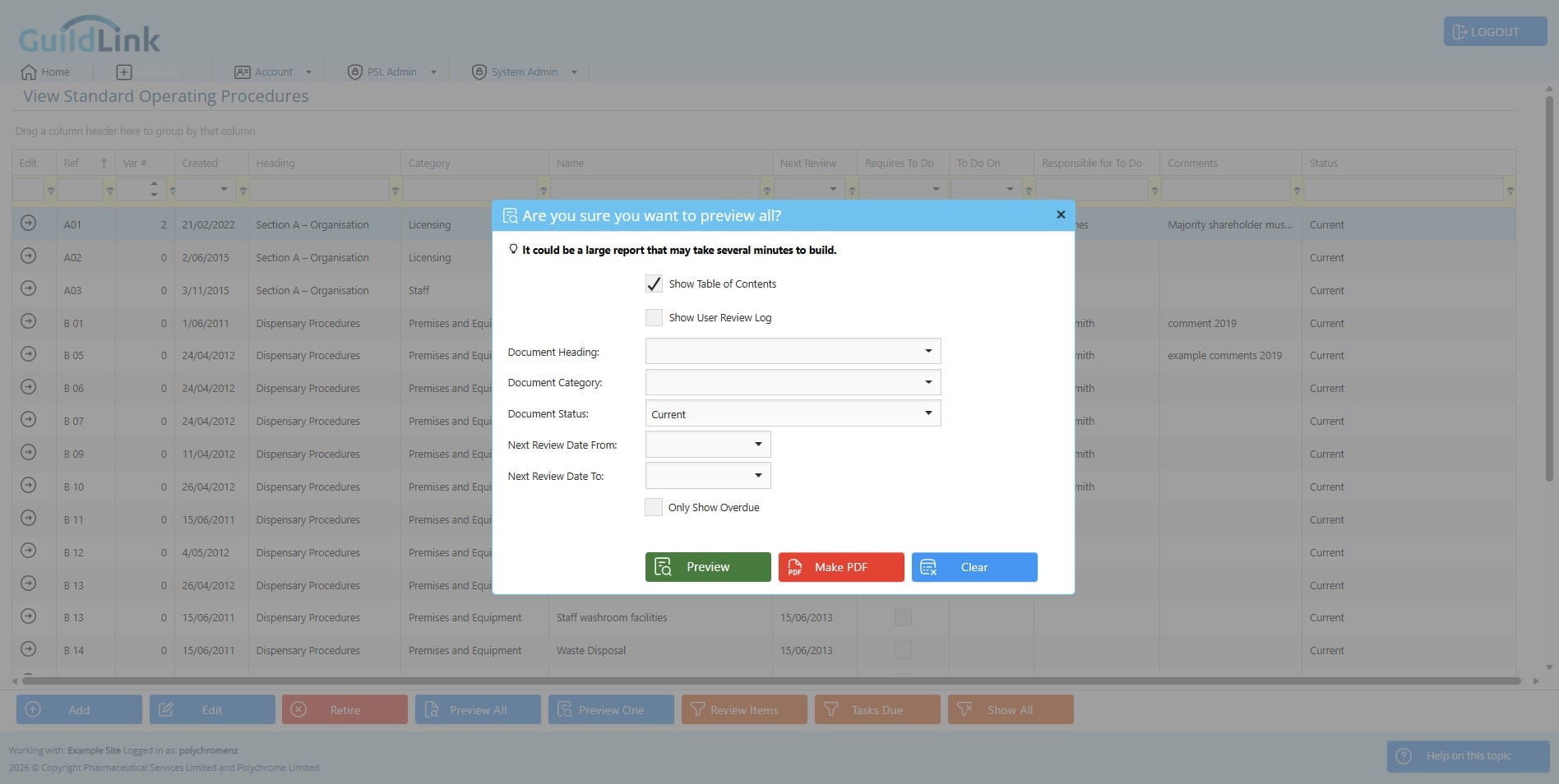
Task: Click the Make PDF button
Action: [x=841, y=567]
